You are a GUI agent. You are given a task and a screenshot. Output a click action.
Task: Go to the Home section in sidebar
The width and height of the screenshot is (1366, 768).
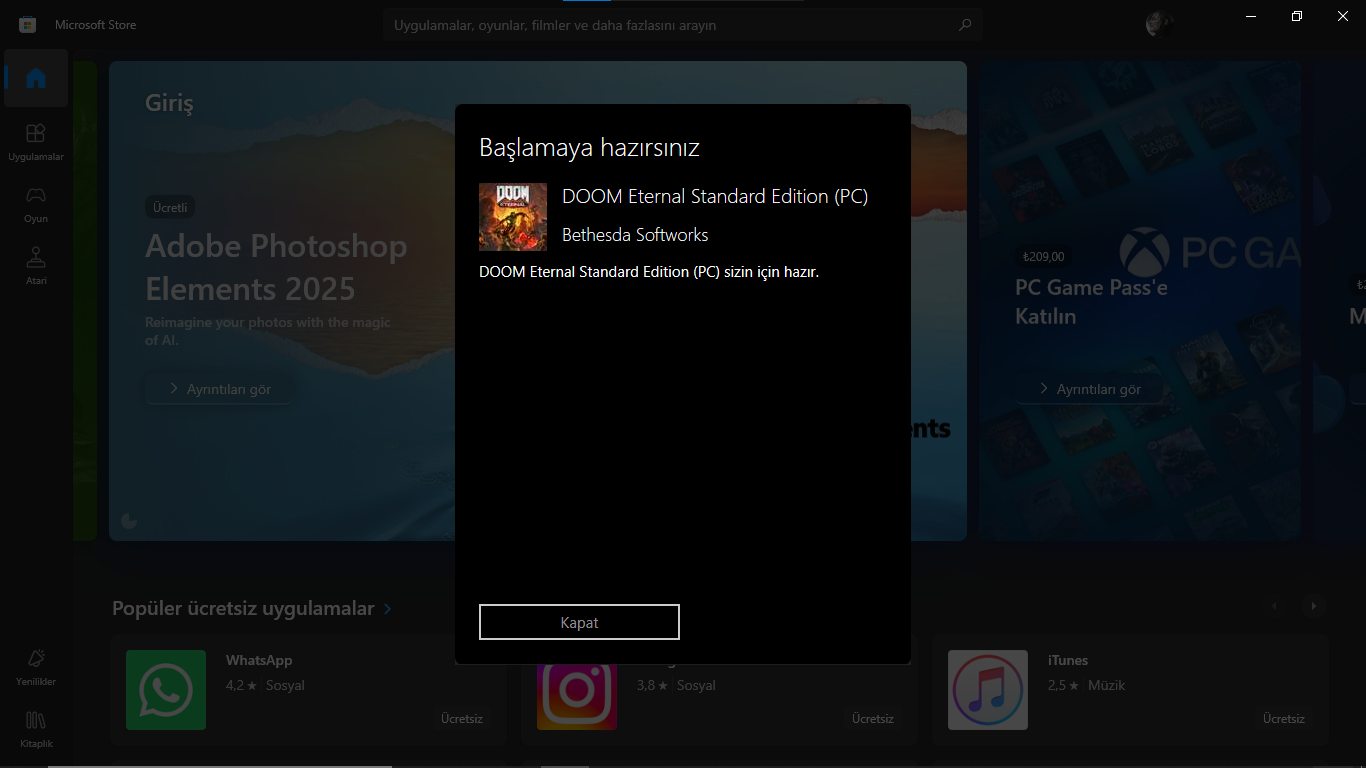pos(36,78)
